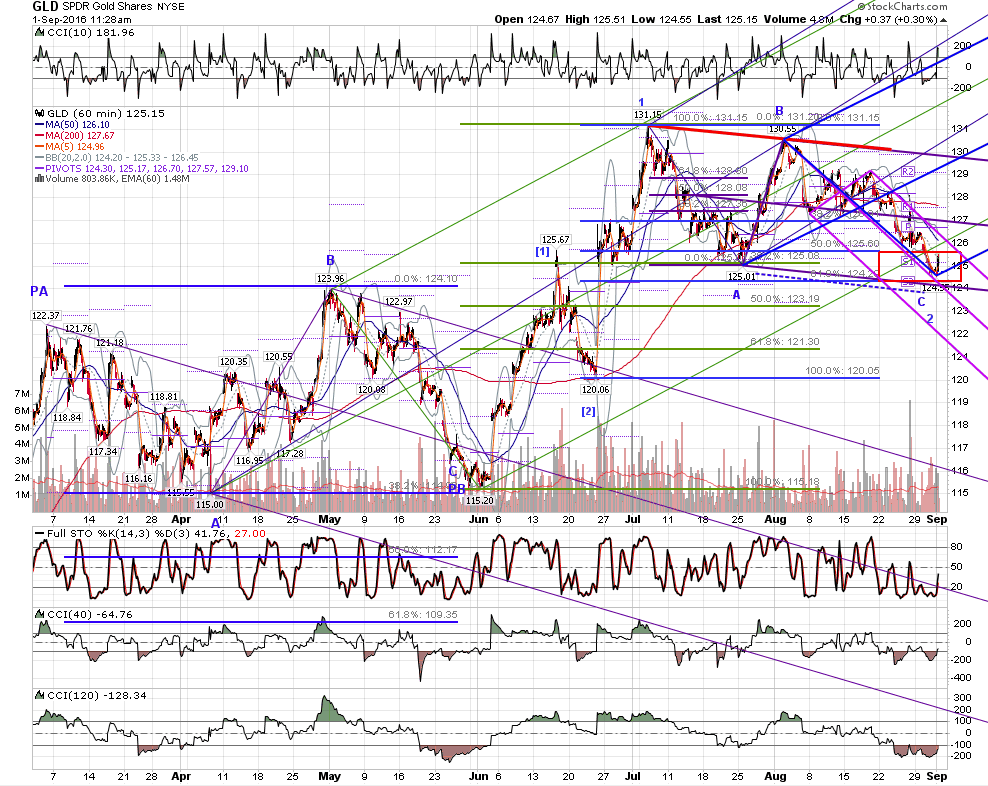
Task: Select the PIVOTS legend entry
Action: click(147, 168)
